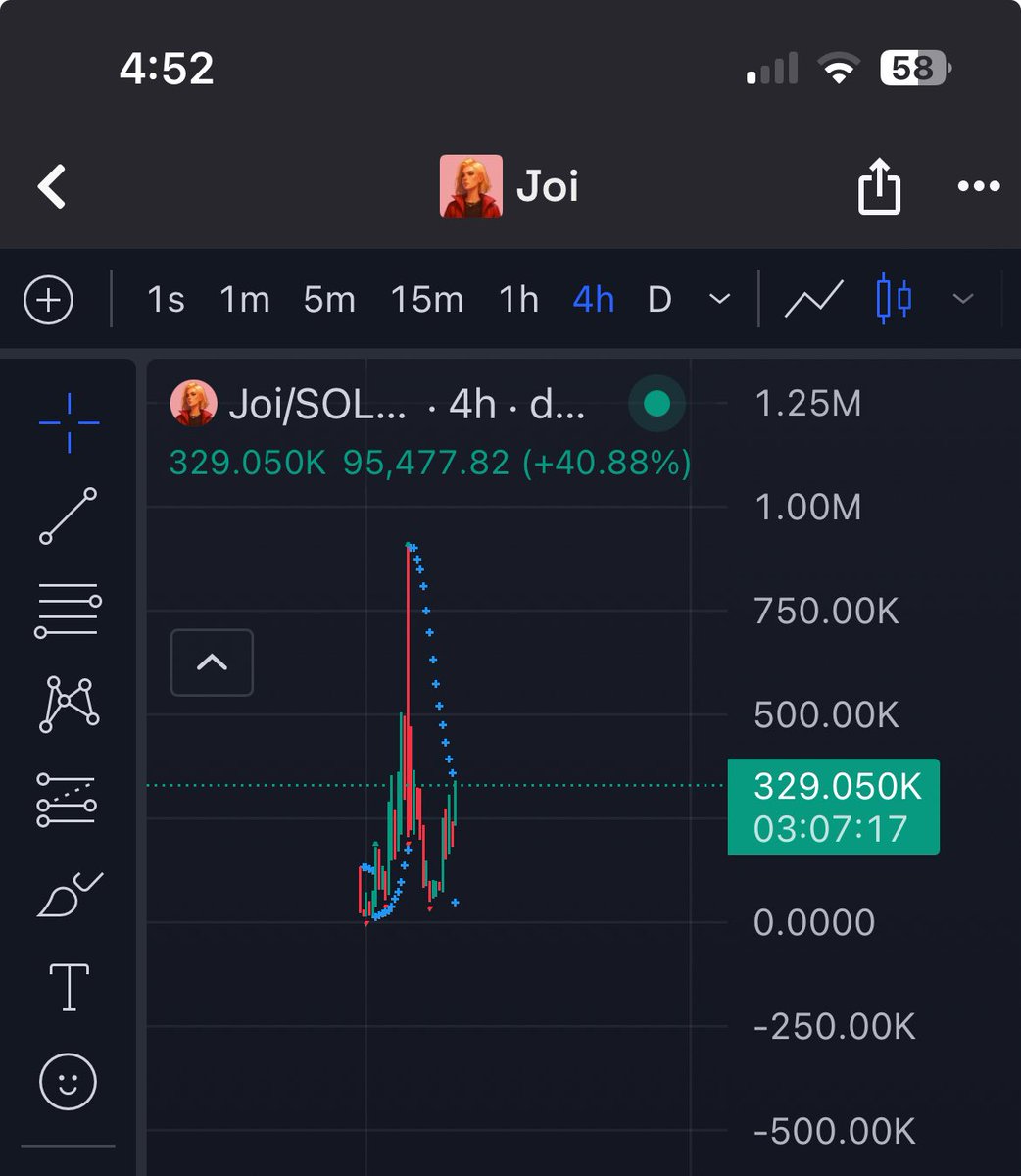Select the crosshair cursor tool
Viewport: 1021px width, 1176px height.
point(69,422)
